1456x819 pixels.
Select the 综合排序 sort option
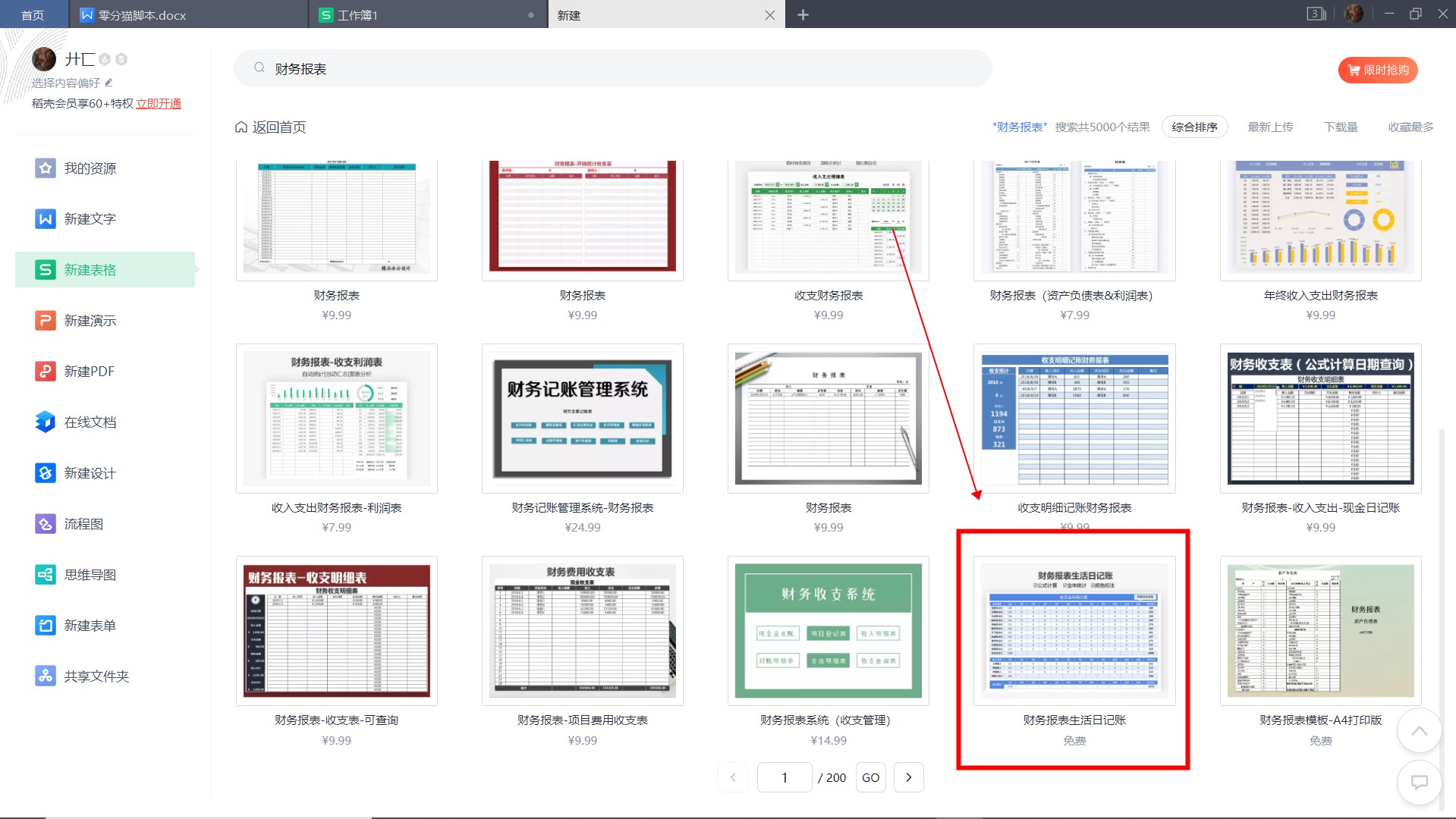point(1194,127)
